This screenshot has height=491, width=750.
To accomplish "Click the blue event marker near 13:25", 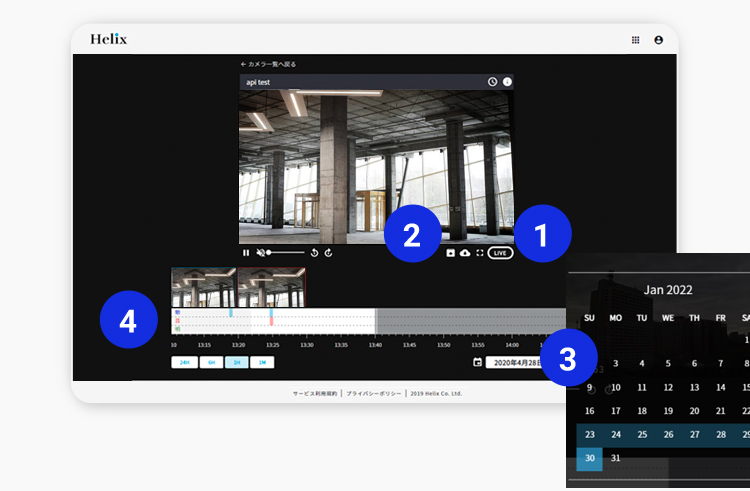I will tap(271, 313).
